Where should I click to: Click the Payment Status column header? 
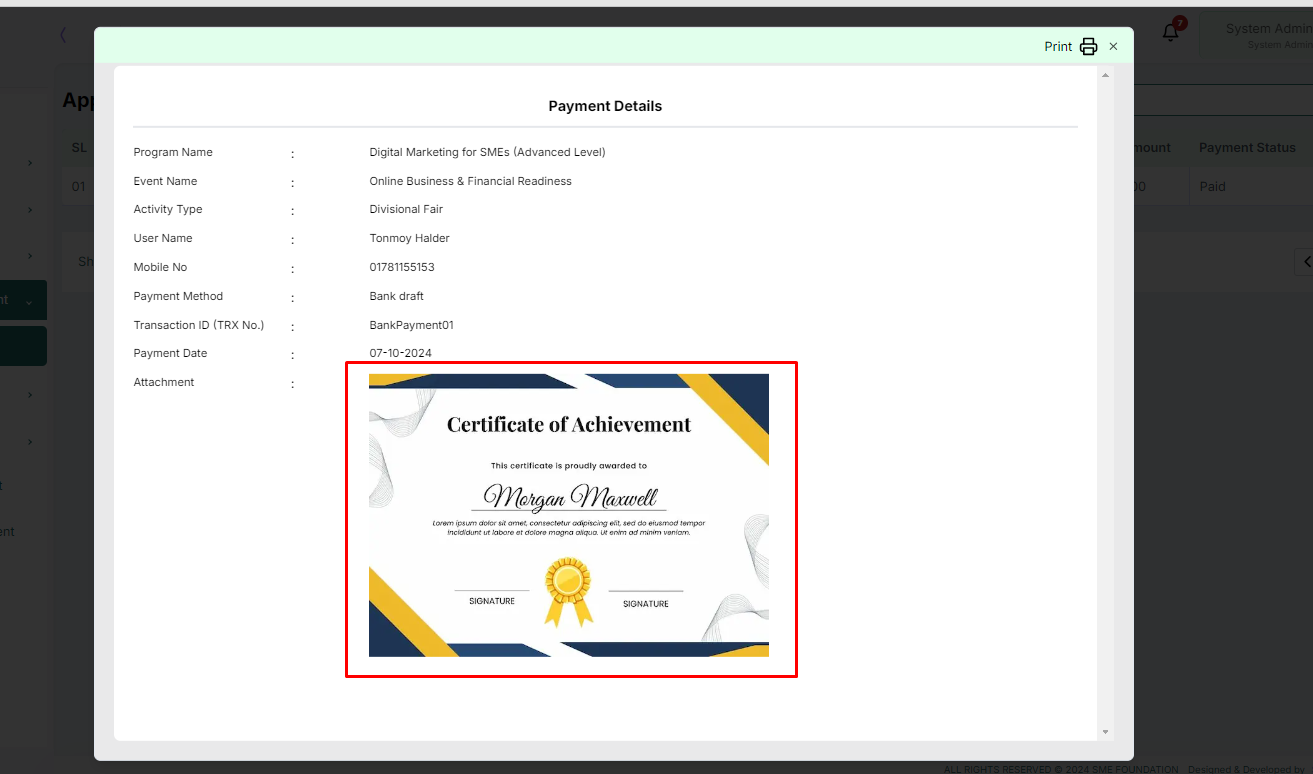pyautogui.click(x=1247, y=147)
